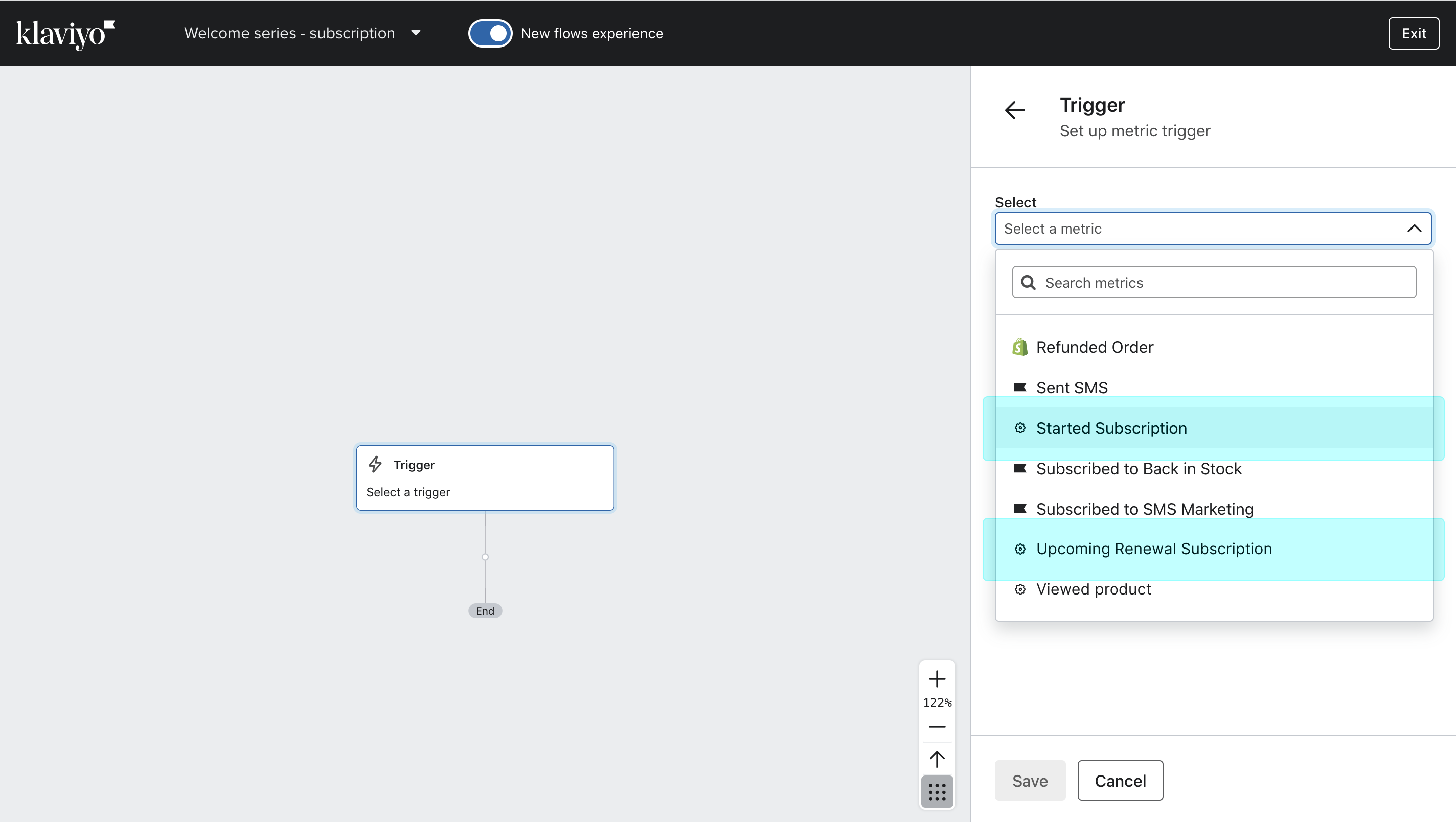Click the flag icon beside Subscribed to SMS Marketing
This screenshot has height=822, width=1456.
1020,508
